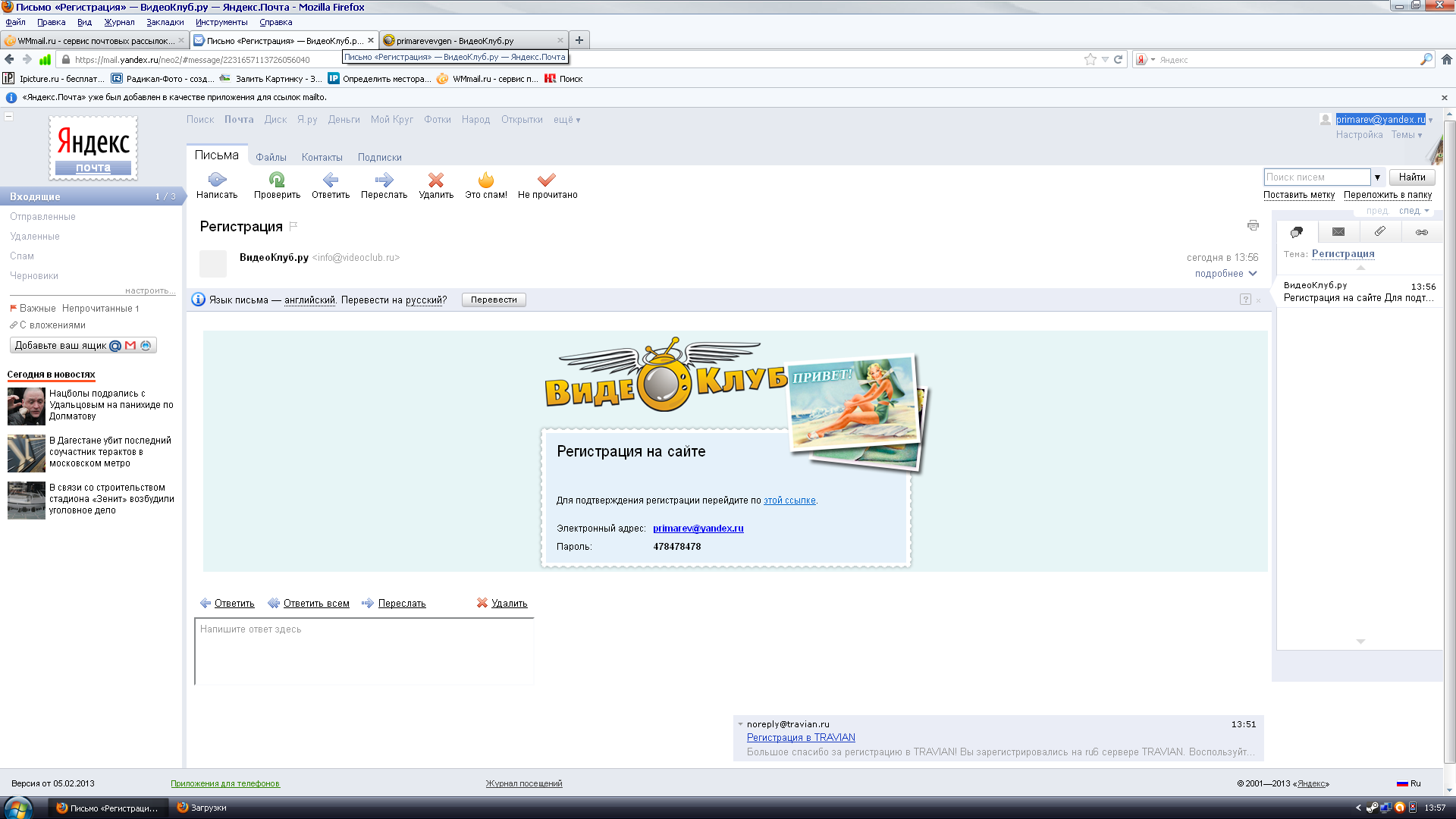Image resolution: width=1456 pixels, height=819 pixels.
Task: Open the Регистрация в TRAVIAN message link
Action: pos(801,738)
